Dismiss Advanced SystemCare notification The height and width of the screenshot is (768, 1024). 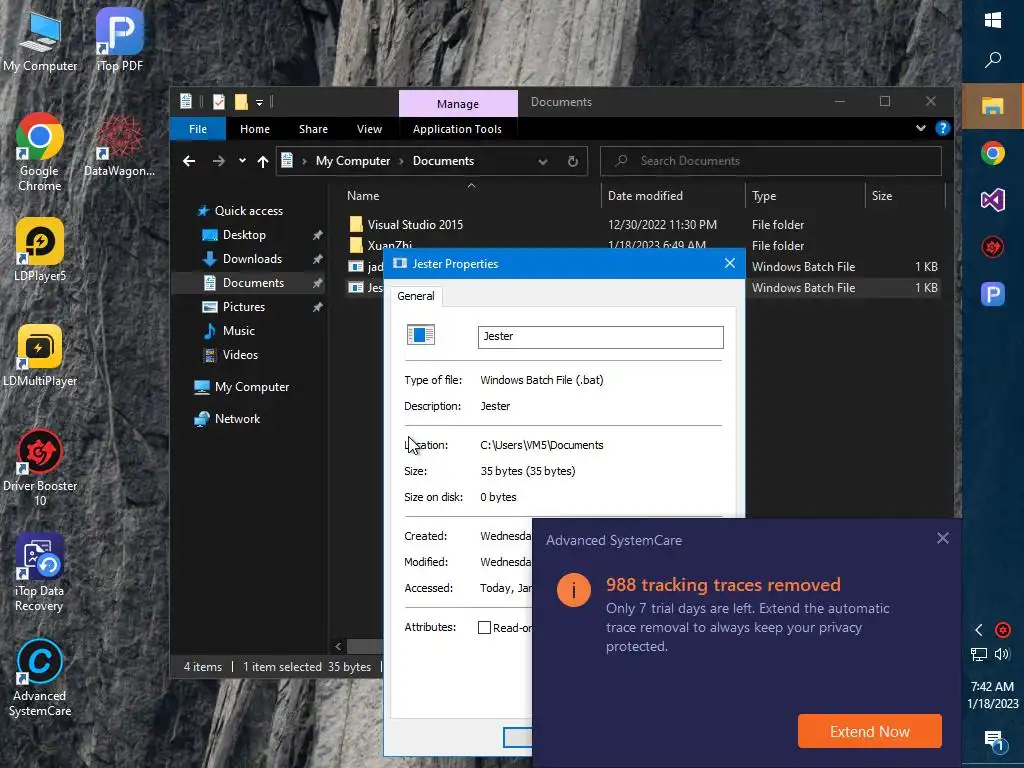[942, 538]
